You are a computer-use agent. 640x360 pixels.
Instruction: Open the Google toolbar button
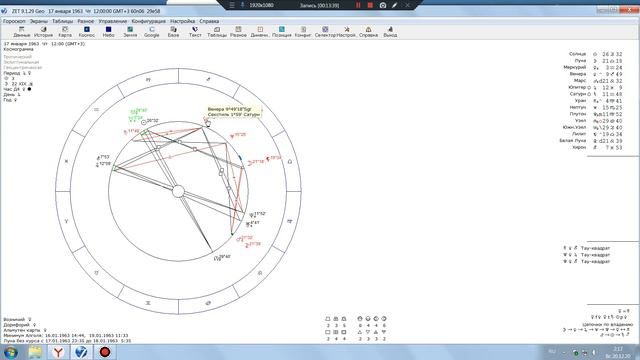click(x=151, y=32)
